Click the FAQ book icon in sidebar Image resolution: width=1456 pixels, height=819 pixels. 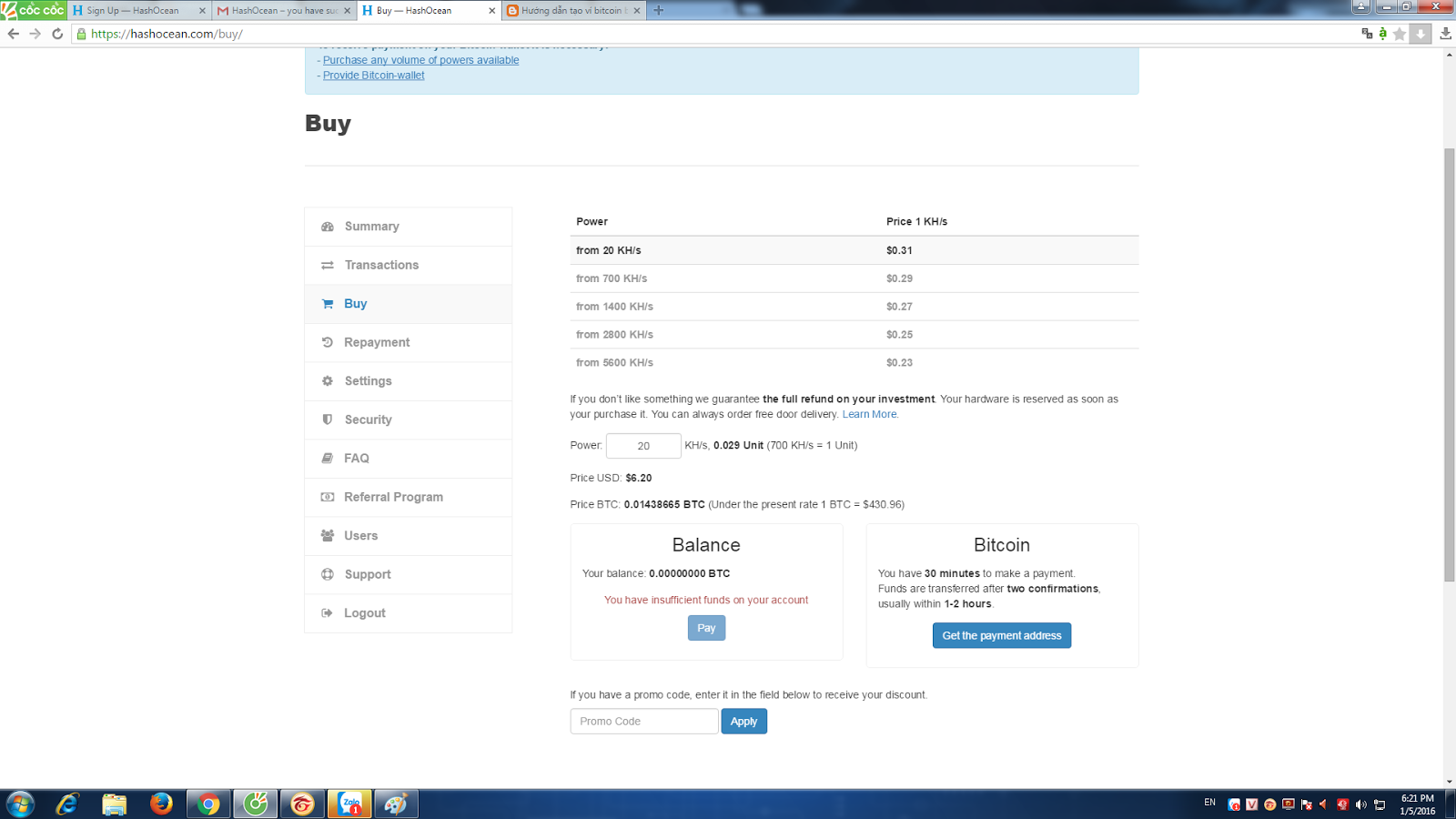[328, 459]
